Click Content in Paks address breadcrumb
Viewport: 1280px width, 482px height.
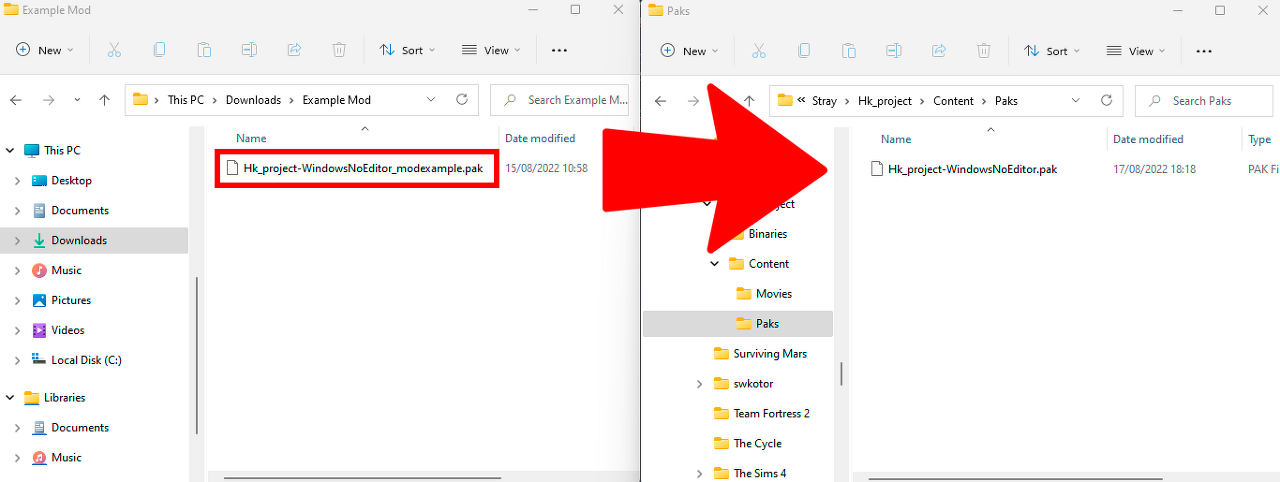coord(953,101)
